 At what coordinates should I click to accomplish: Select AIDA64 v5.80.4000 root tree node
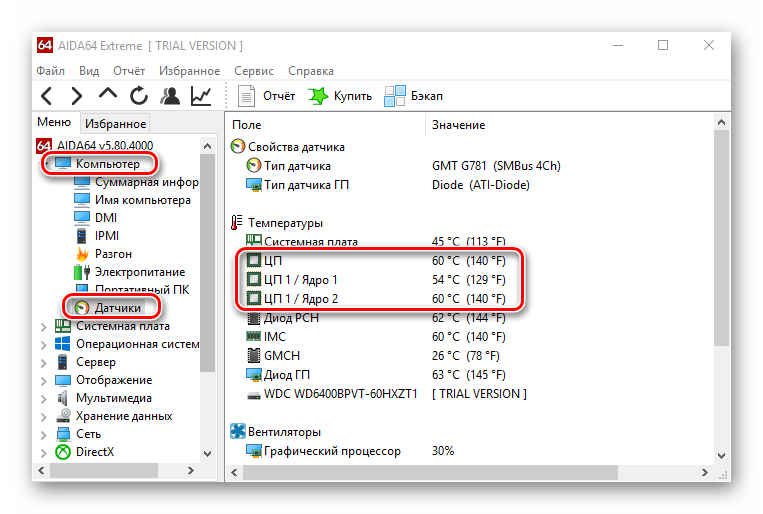click(95, 146)
